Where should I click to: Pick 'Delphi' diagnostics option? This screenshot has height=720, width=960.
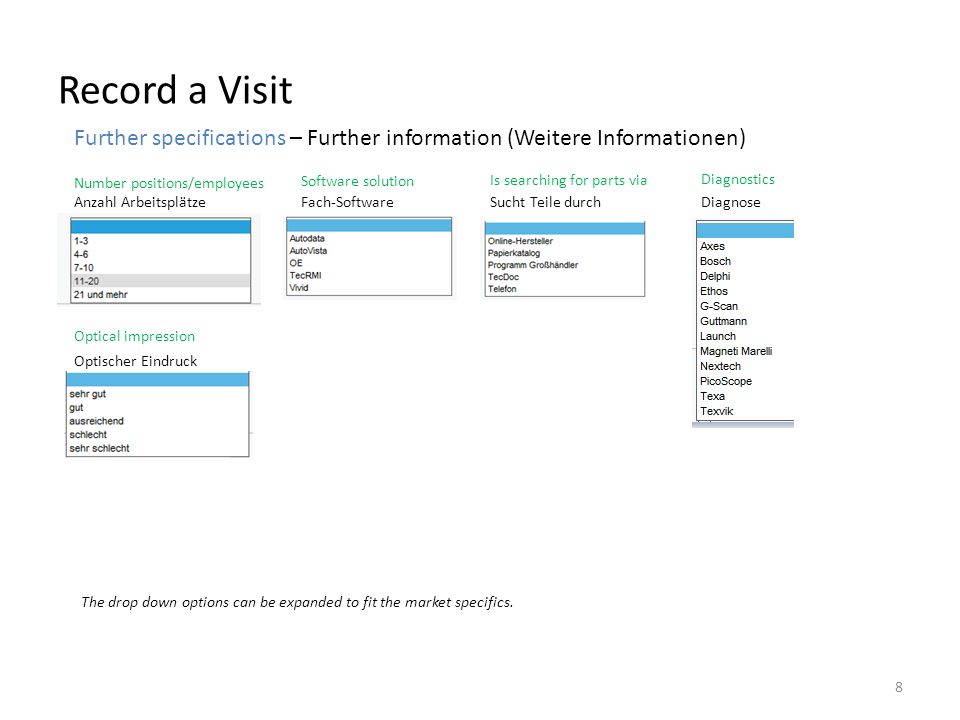746,276
